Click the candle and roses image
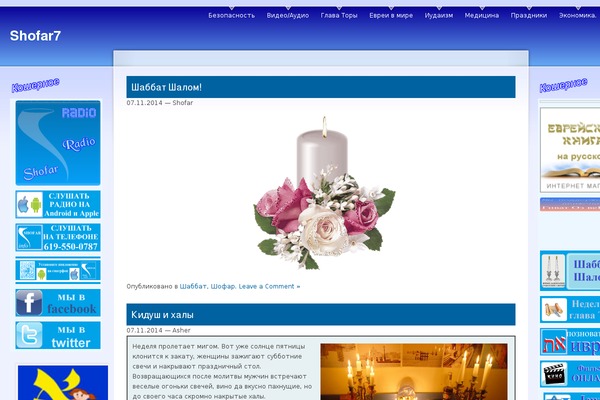Viewport: 600px width, 400px height. [x=324, y=193]
